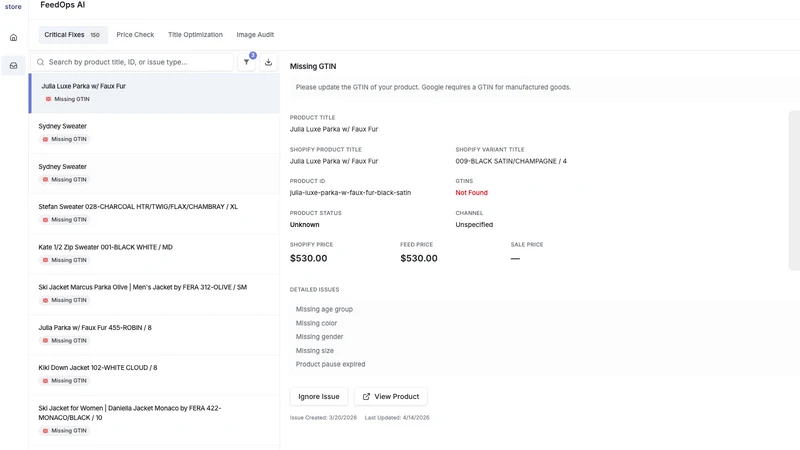Click Missing GTIN badge under Kate Zip Sweater
Viewport: 800px width, 450px height.
[65, 260]
